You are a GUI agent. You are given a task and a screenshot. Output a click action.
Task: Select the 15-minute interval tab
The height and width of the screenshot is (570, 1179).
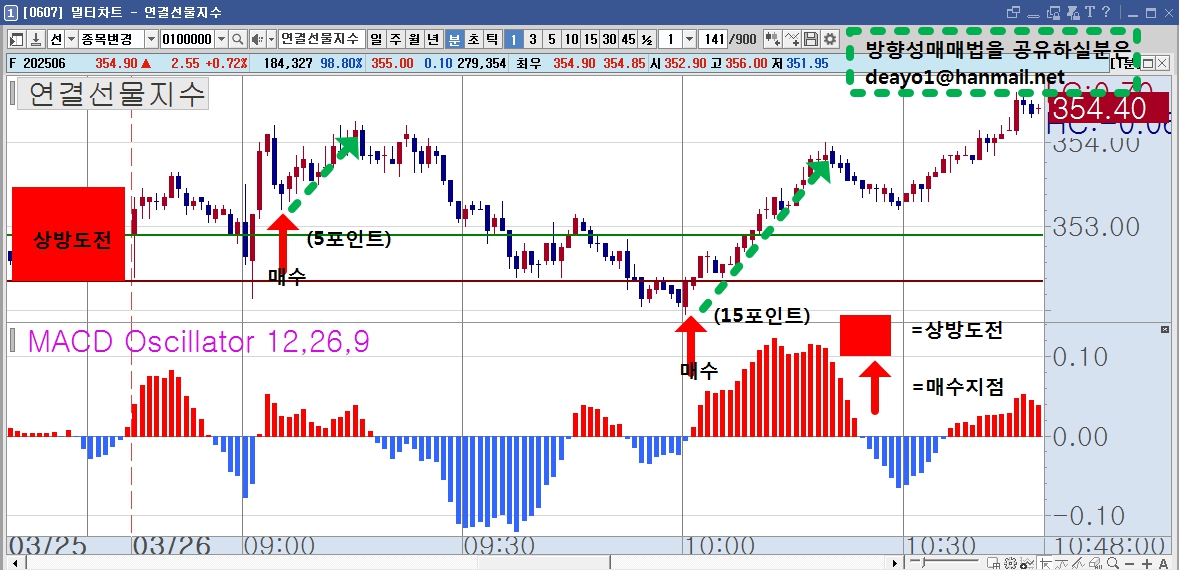pyautogui.click(x=590, y=39)
